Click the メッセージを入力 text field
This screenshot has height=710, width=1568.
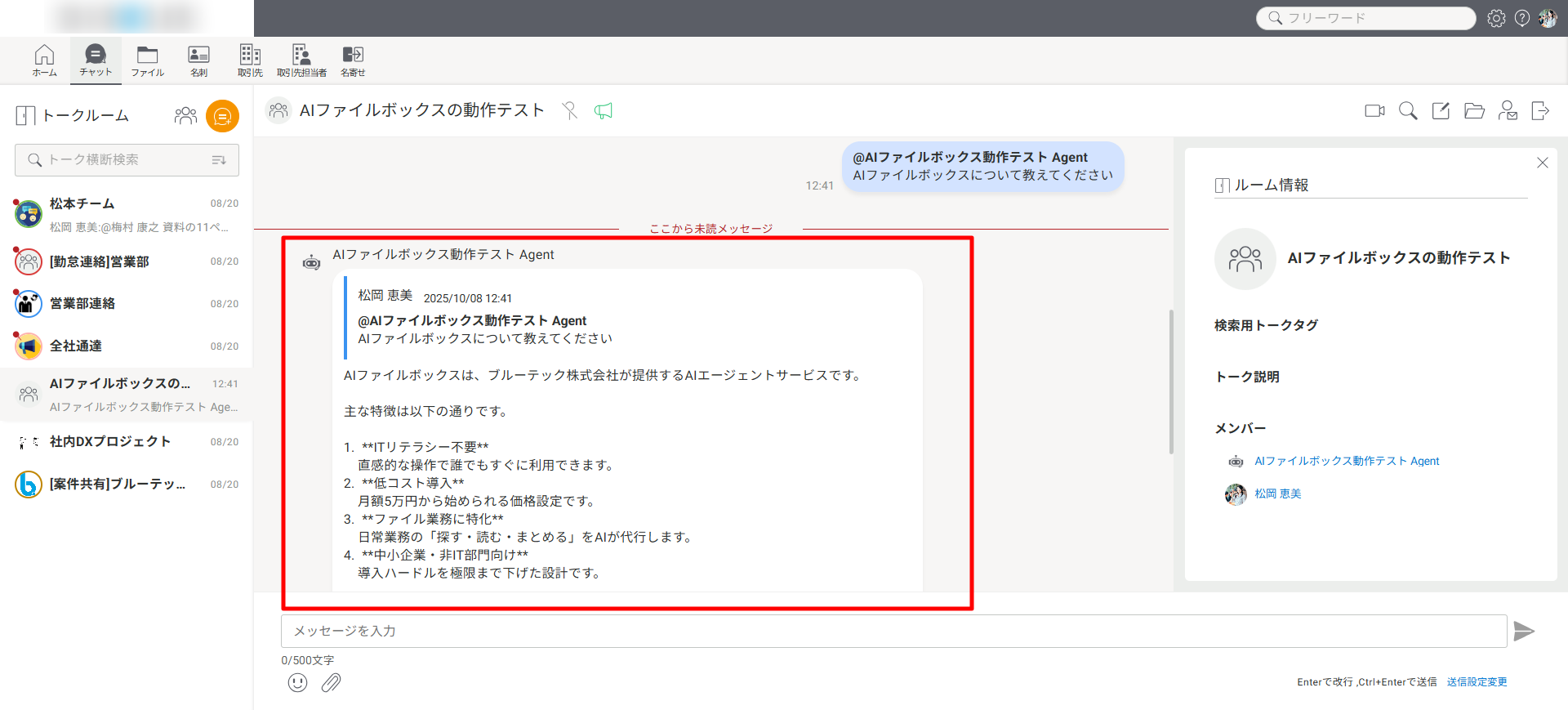[893, 631]
